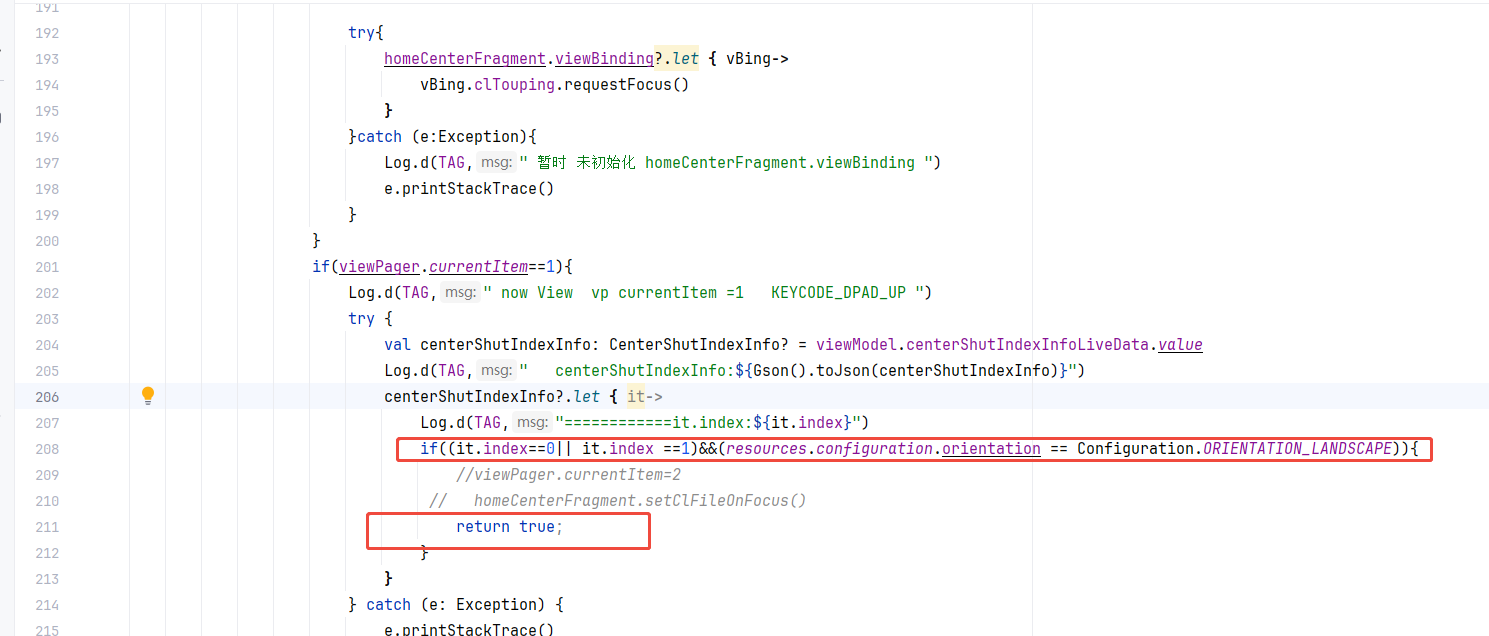
Task: Click viewModel on line 204
Action: pos(856,345)
